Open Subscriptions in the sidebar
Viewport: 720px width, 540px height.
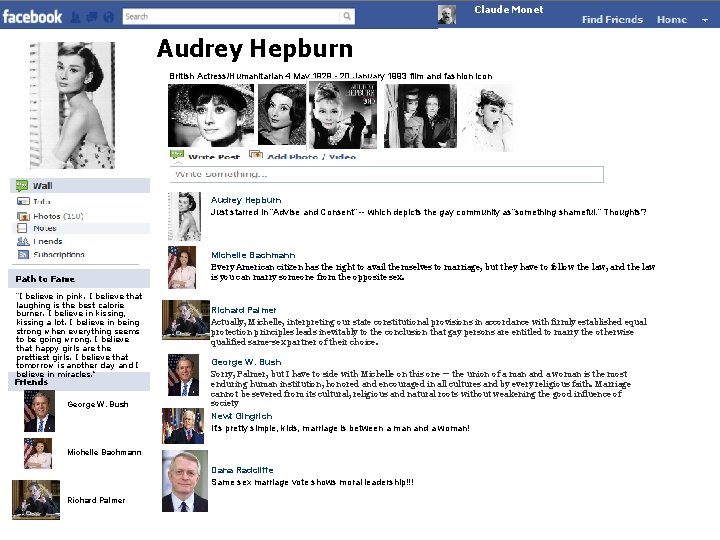[x=59, y=254]
